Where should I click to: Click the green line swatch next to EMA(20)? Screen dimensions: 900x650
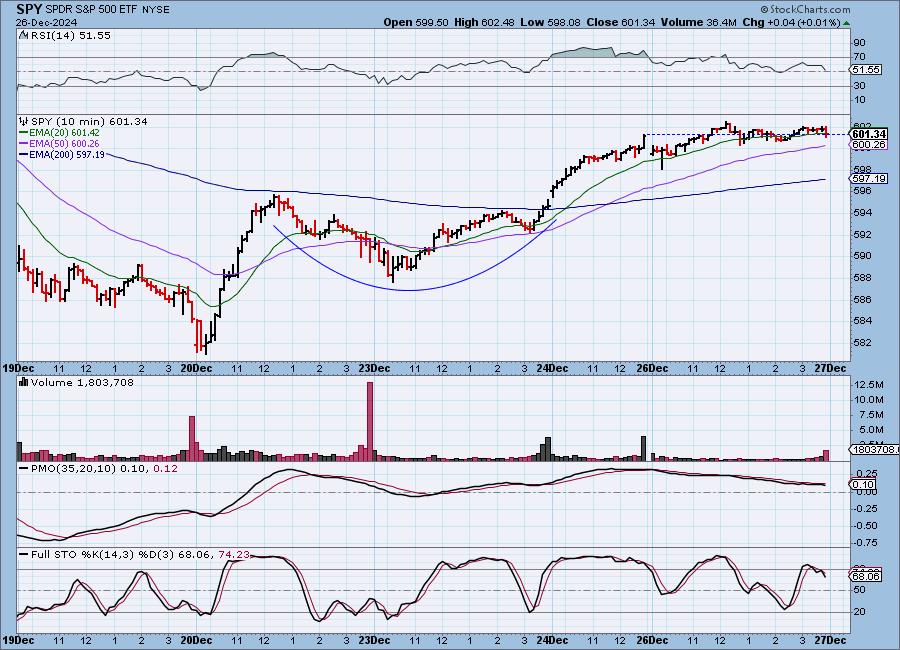pyautogui.click(x=24, y=133)
